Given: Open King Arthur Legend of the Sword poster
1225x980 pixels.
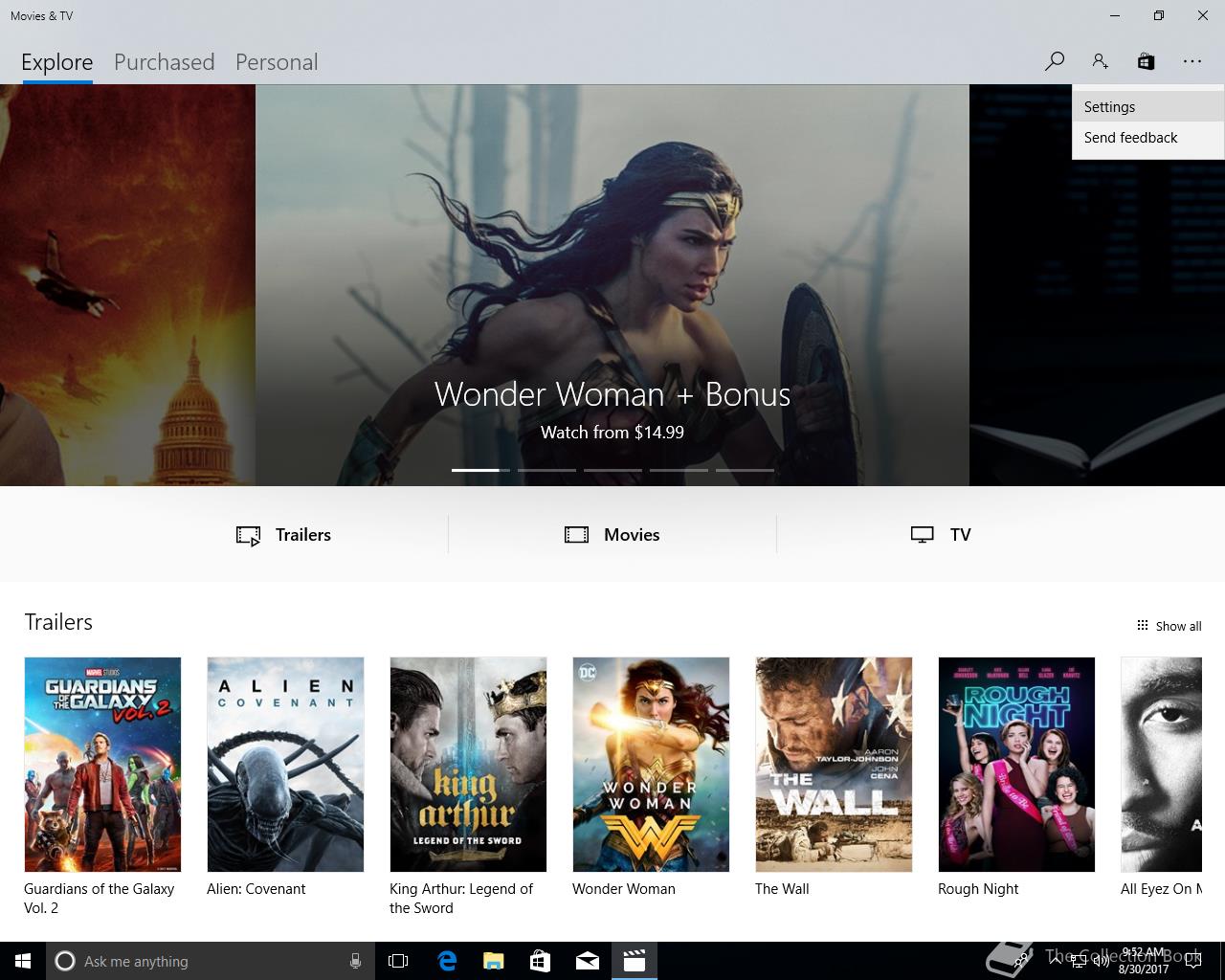Looking at the screenshot, I should [x=468, y=765].
